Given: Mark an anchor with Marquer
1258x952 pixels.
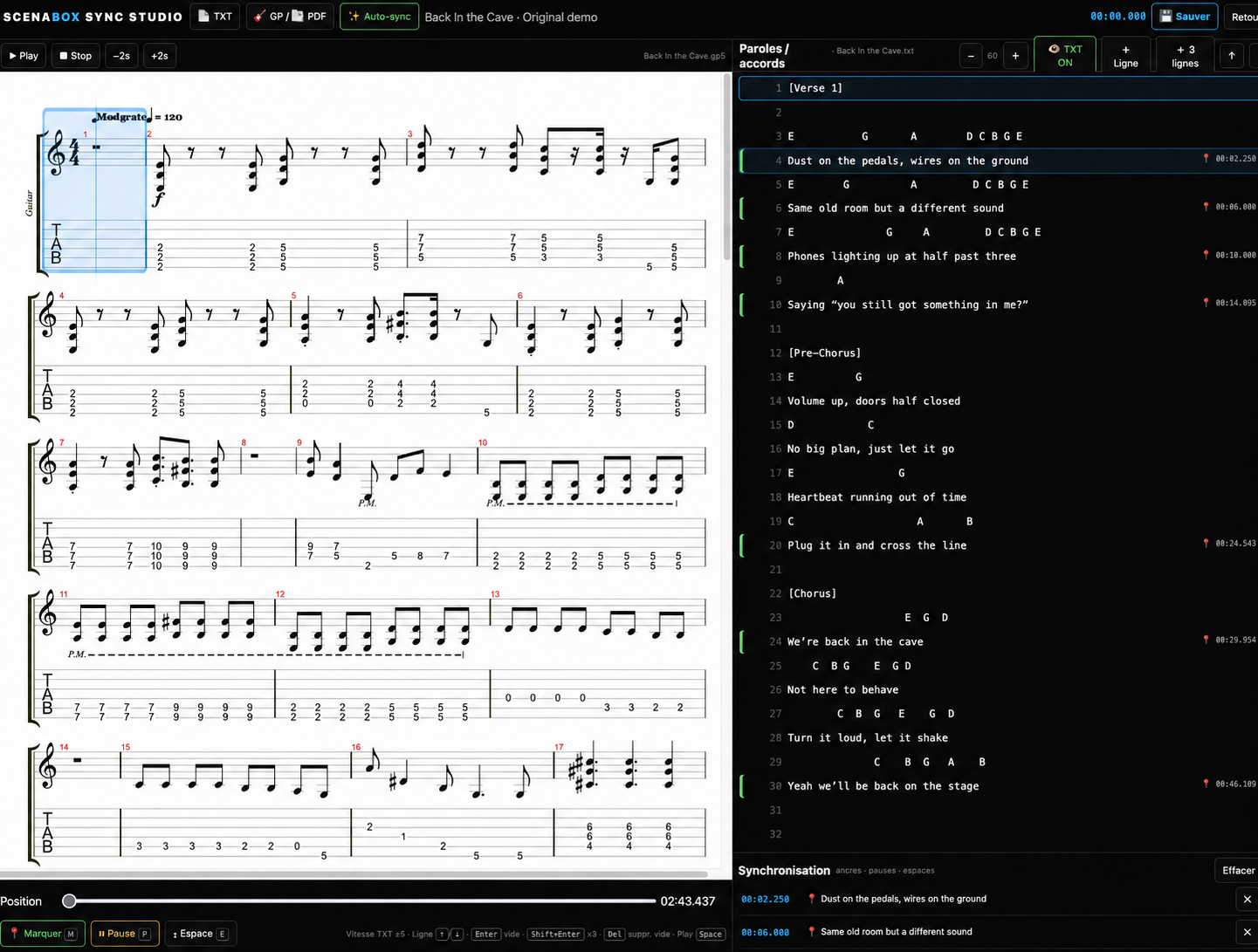Looking at the screenshot, I should (x=43, y=934).
